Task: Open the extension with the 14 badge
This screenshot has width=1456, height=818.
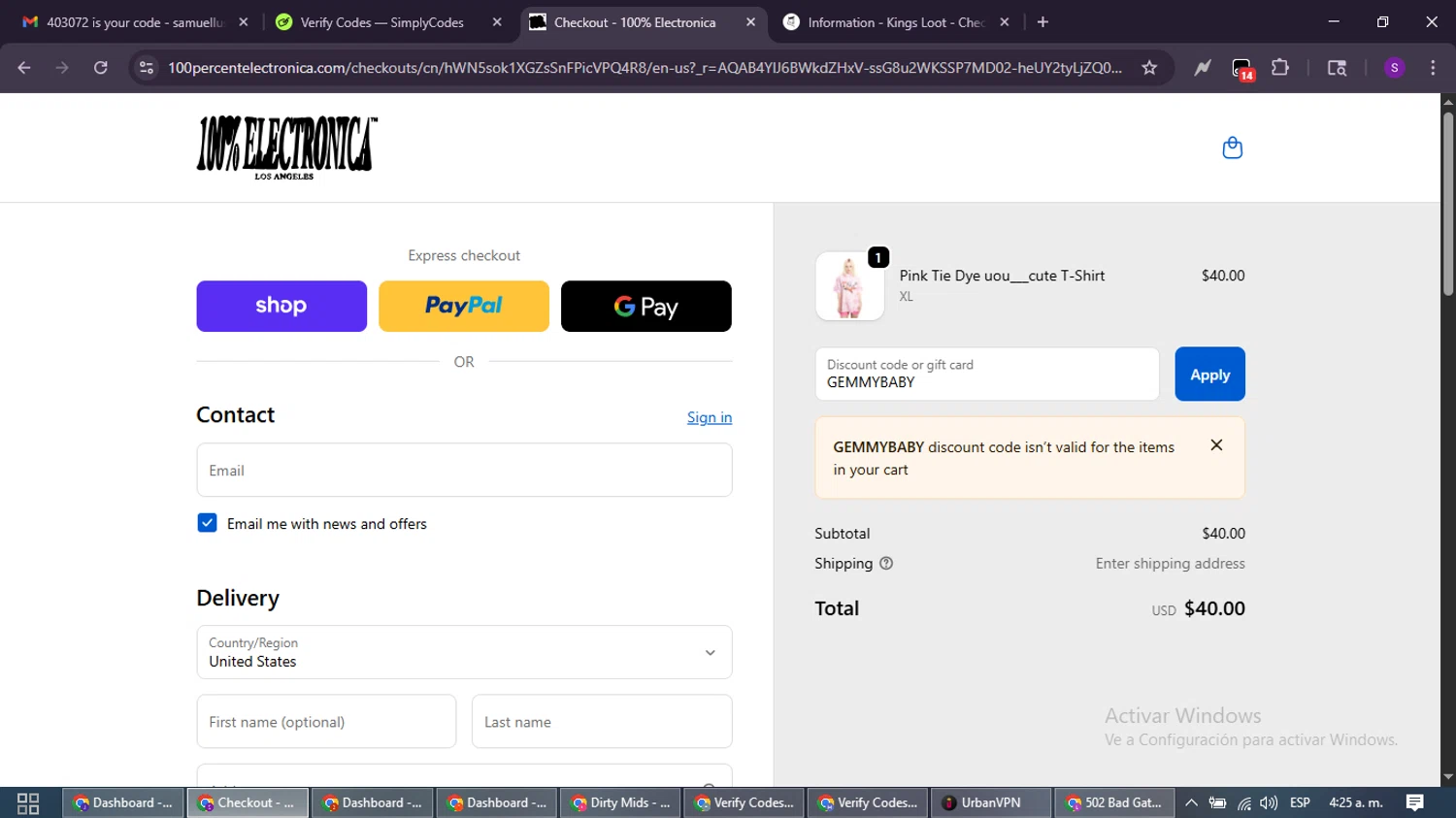Action: click(1242, 69)
